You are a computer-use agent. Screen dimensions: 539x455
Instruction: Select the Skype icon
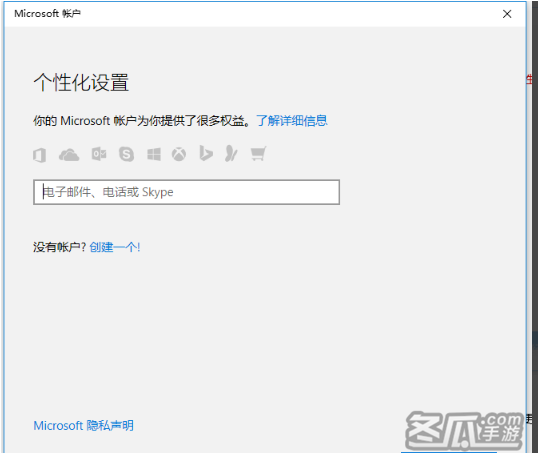pos(126,154)
